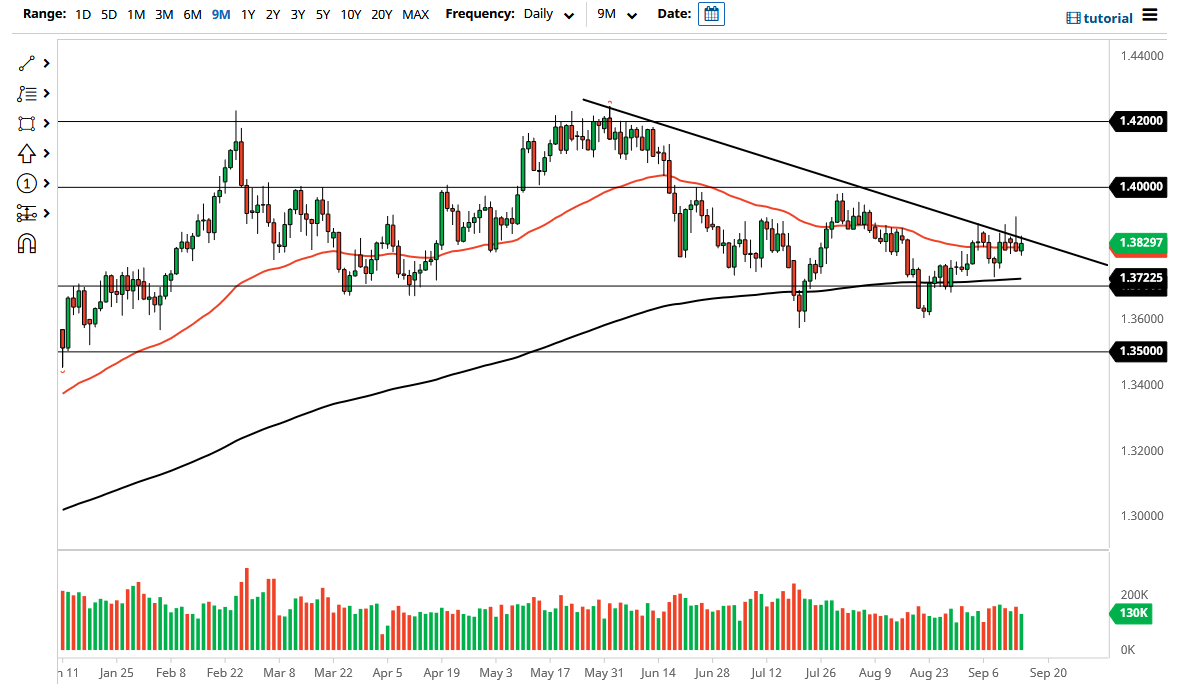Open the numbered marker tool
This screenshot has height=694, width=1181.
pyautogui.click(x=28, y=183)
